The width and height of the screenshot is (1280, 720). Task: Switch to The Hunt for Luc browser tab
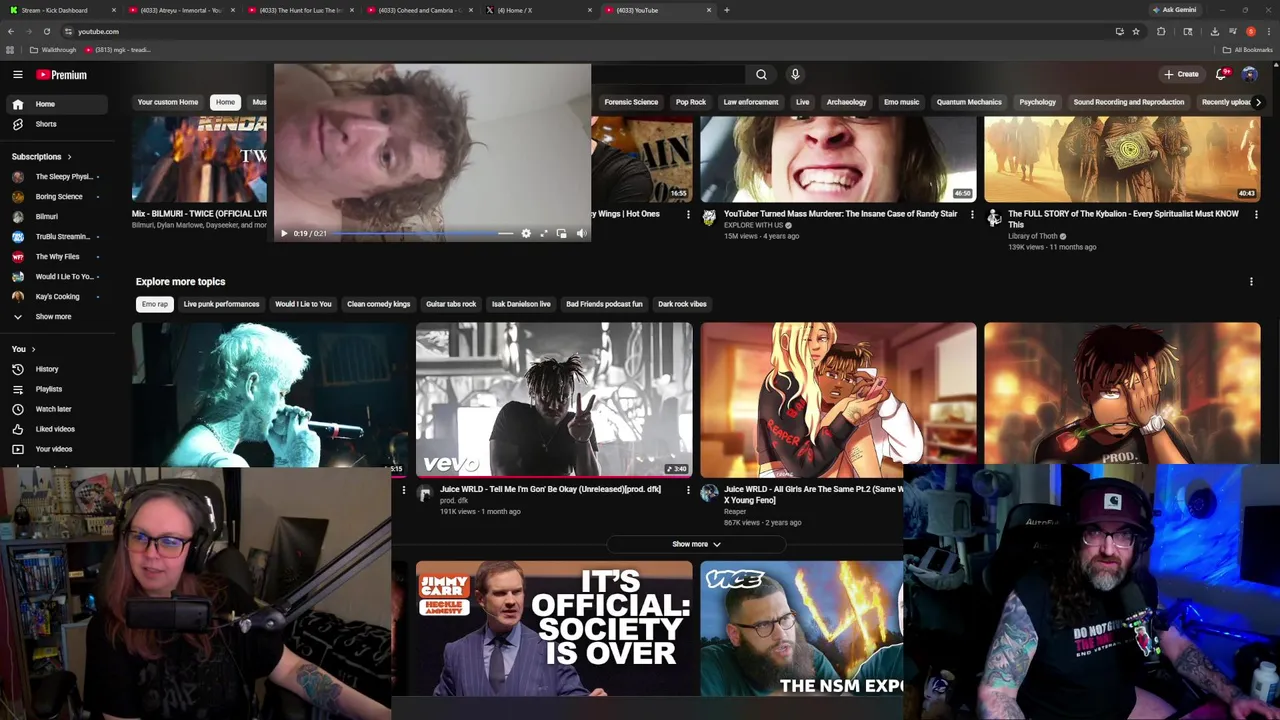(301, 10)
